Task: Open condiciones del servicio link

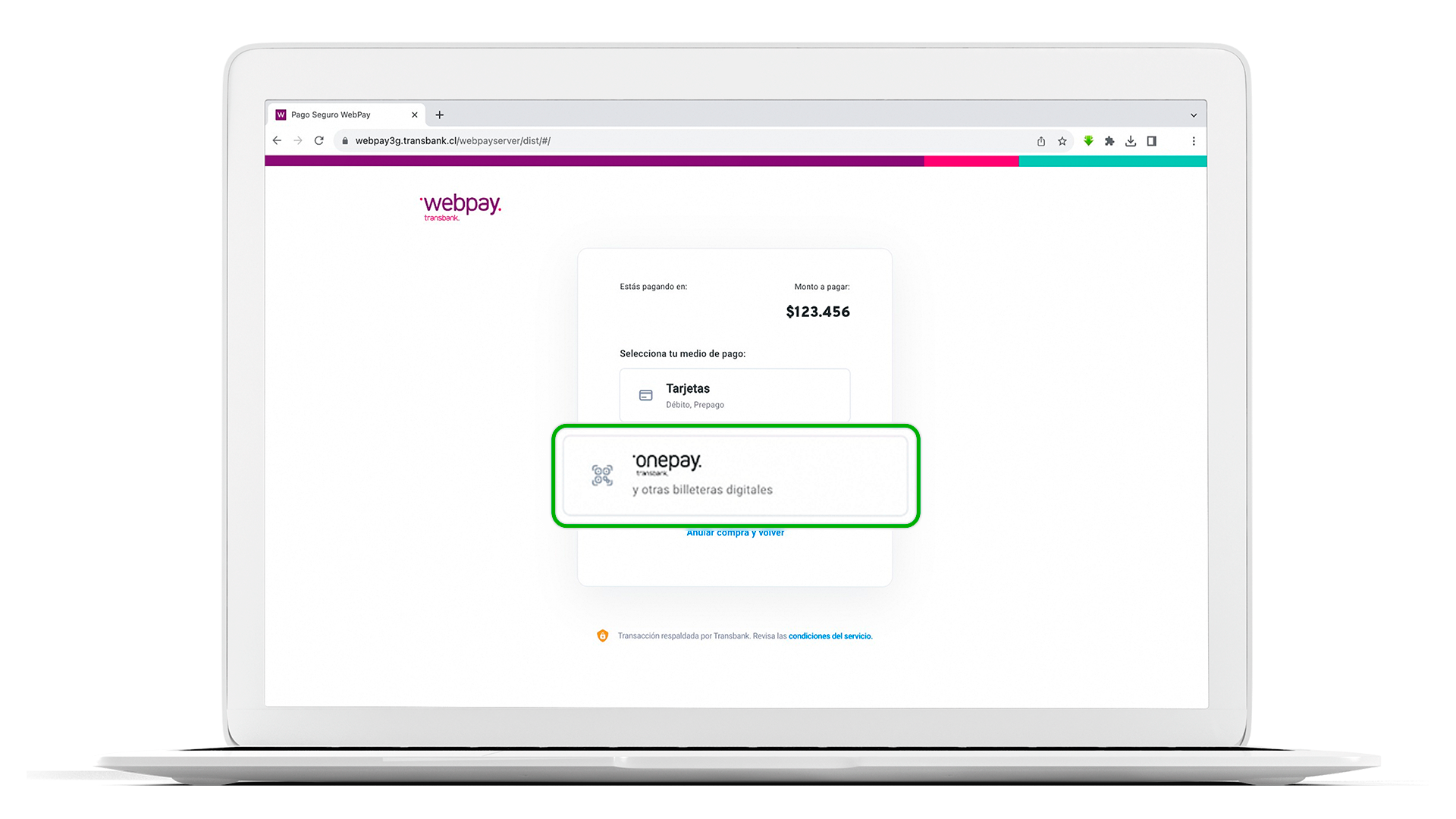Action: click(830, 636)
